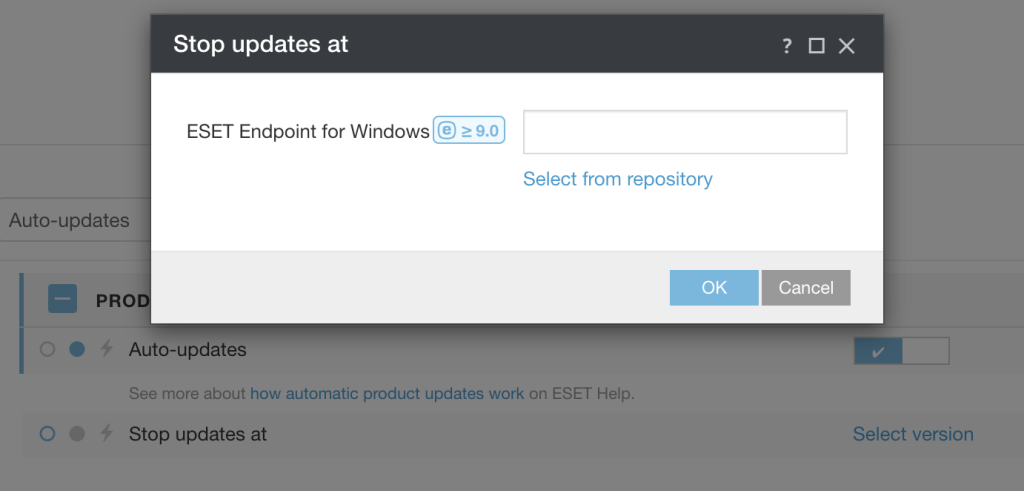Maximize the Stop updates at dialog
Screen dimensions: 1024x491
click(816, 46)
